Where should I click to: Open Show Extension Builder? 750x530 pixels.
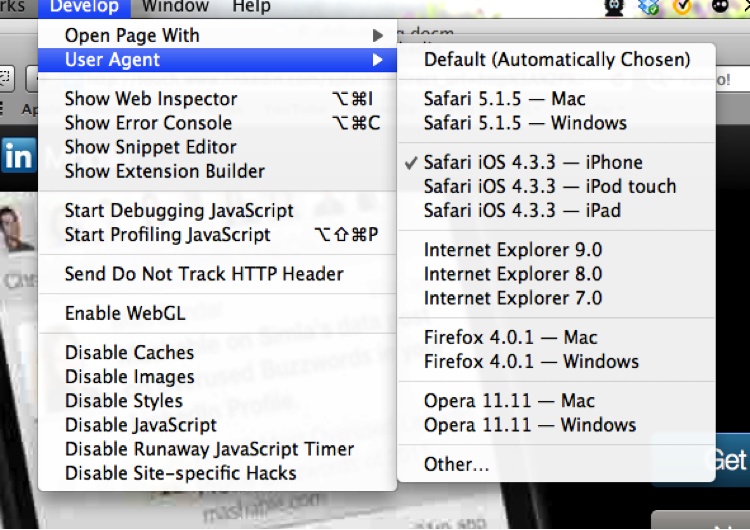click(217, 171)
